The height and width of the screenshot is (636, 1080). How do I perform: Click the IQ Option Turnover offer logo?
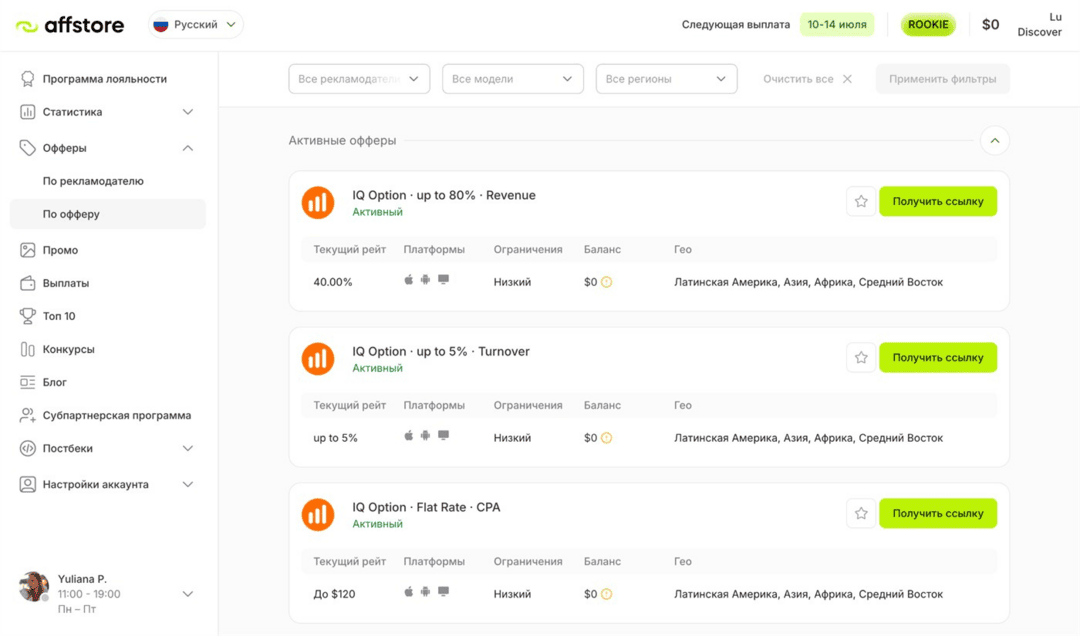tap(318, 359)
